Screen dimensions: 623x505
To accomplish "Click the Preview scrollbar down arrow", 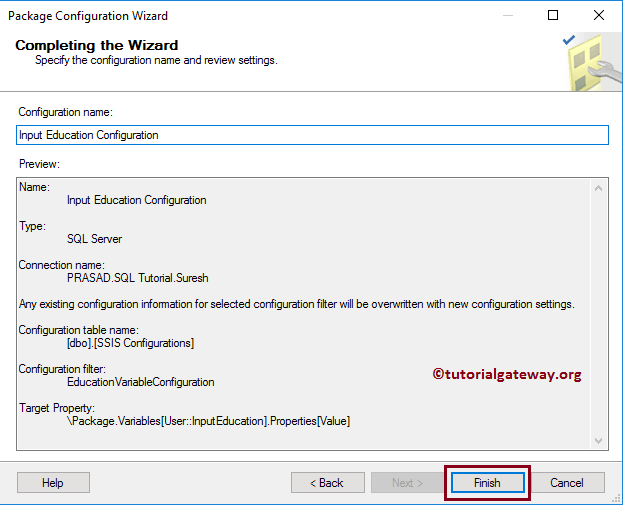I will click(x=598, y=440).
